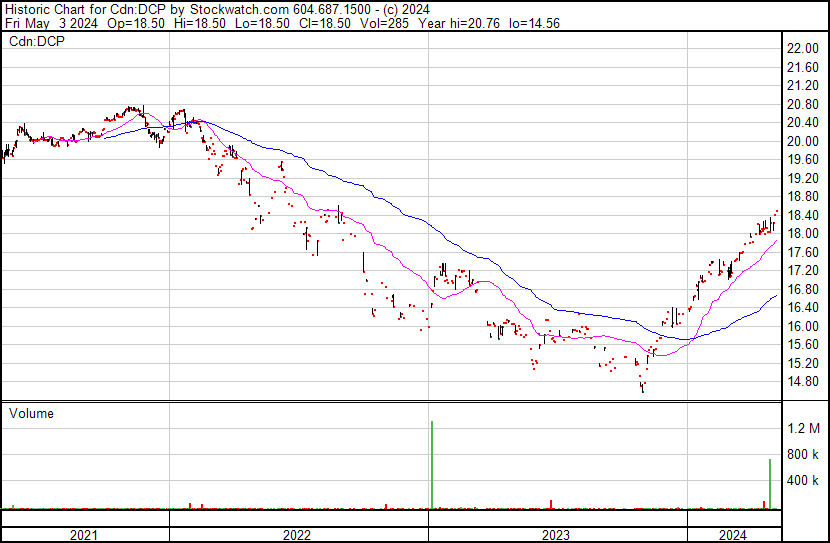Click the 22.00 price axis label

803,48
